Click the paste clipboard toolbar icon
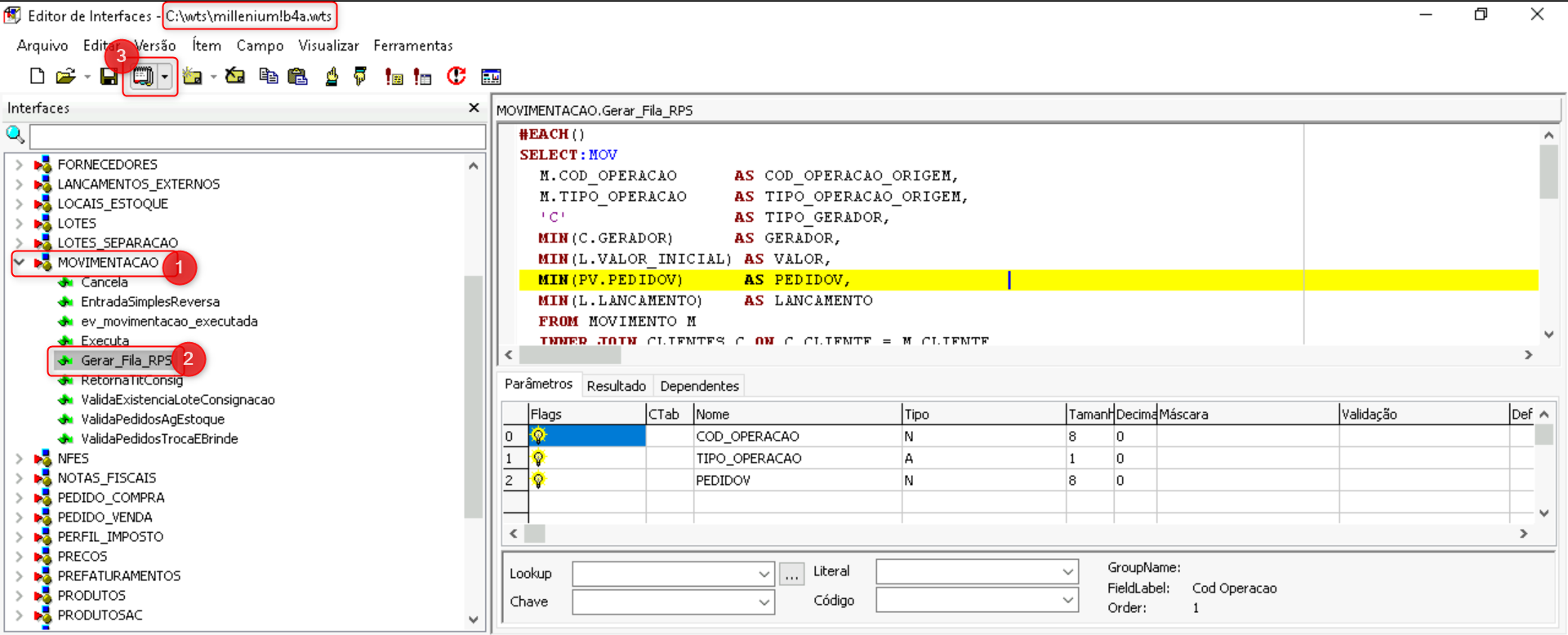Viewport: 1568px width, 635px height. (298, 77)
